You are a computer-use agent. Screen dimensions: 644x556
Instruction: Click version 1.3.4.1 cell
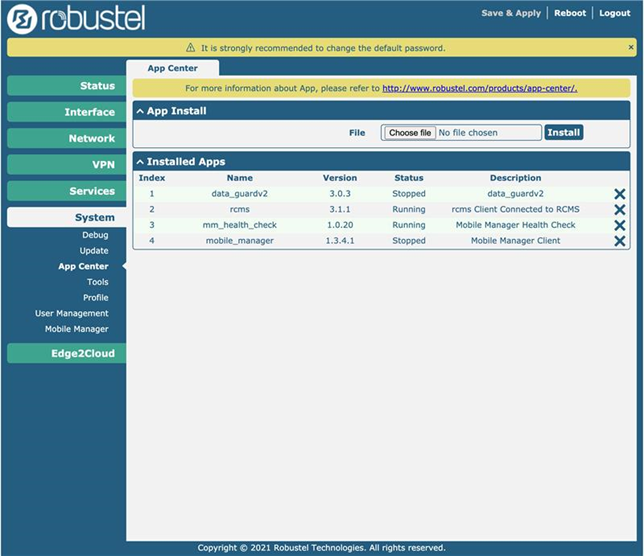click(x=340, y=241)
